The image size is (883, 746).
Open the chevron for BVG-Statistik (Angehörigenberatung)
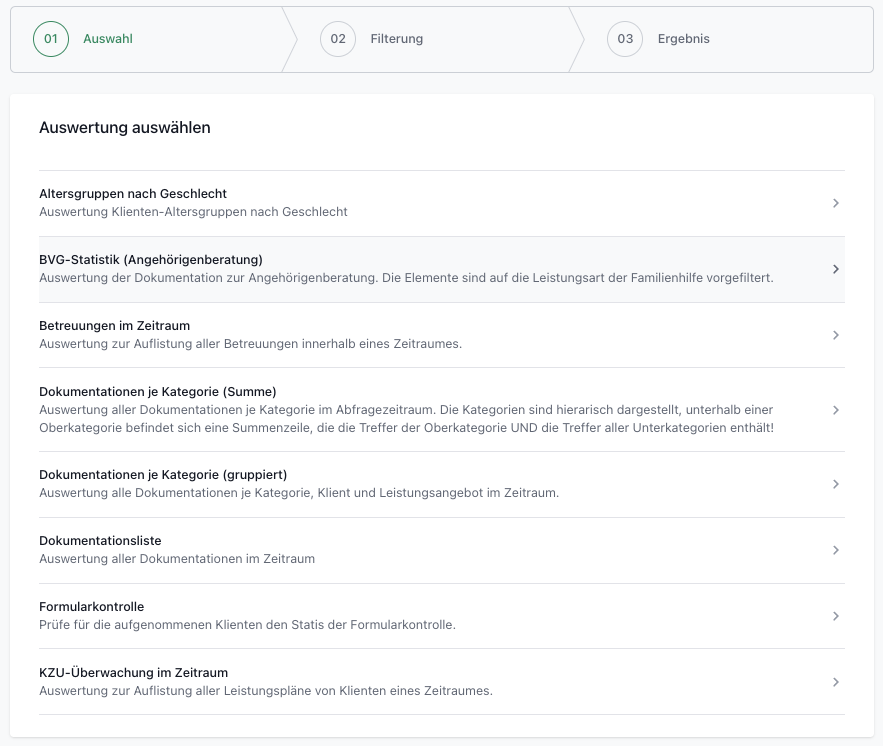pyautogui.click(x=836, y=269)
